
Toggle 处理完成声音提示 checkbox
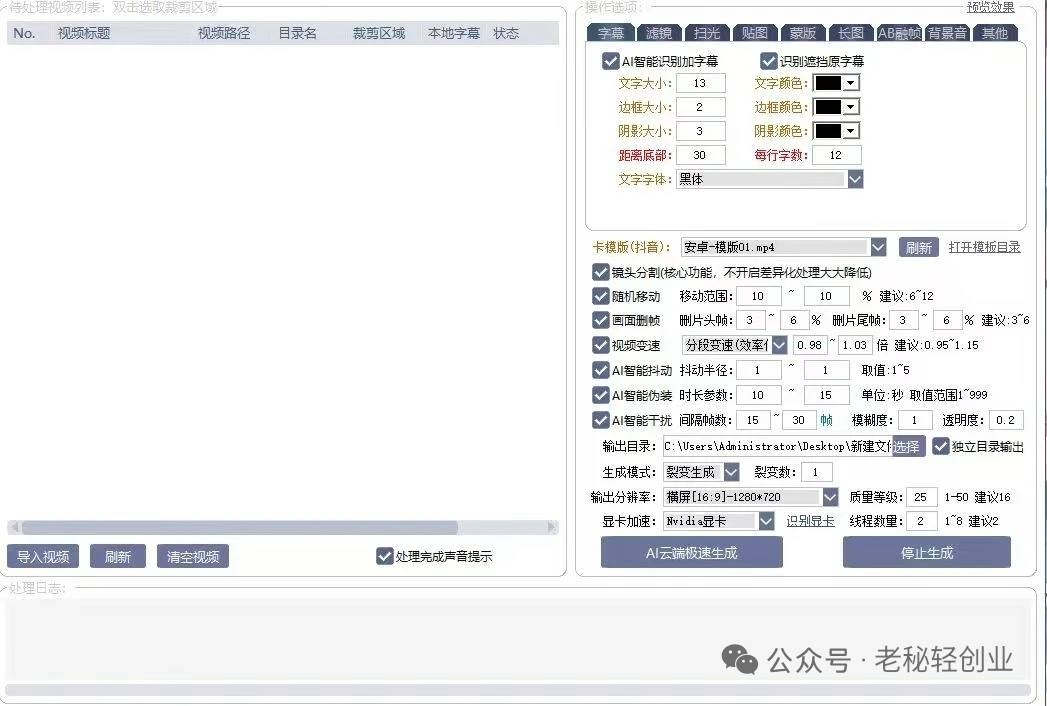pyautogui.click(x=385, y=556)
